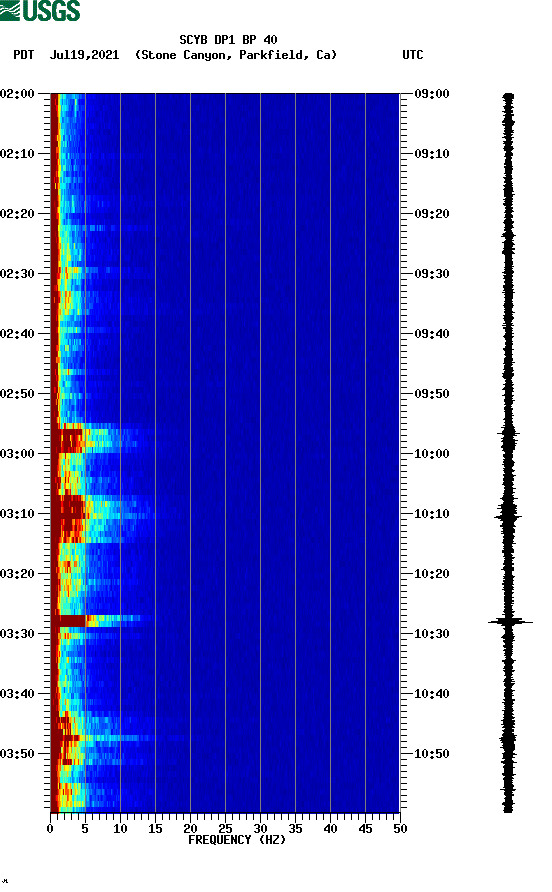This screenshot has height=892, width=552.
Task: Click the 03:50 PDT time label
Action: coord(17,754)
